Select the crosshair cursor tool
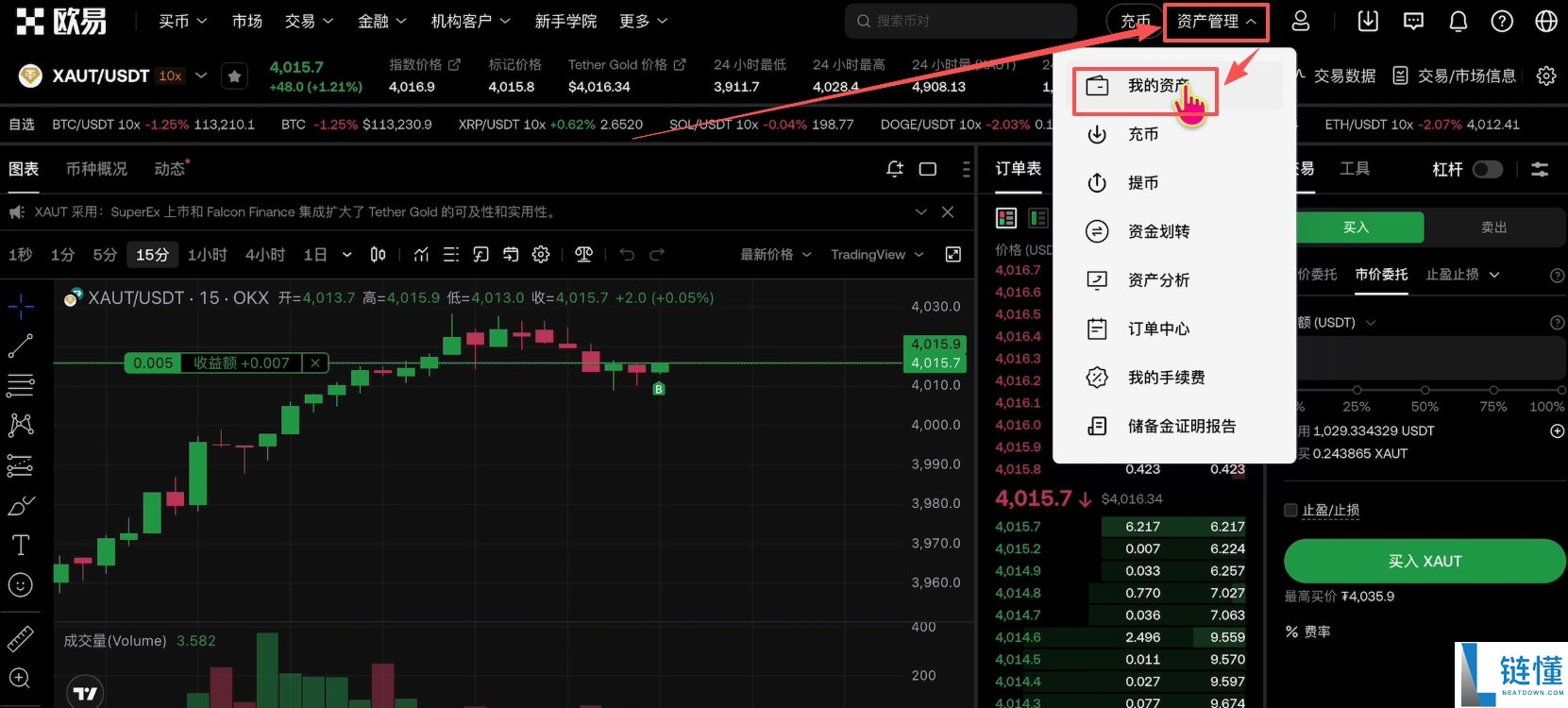The height and width of the screenshot is (708, 1568). (21, 306)
